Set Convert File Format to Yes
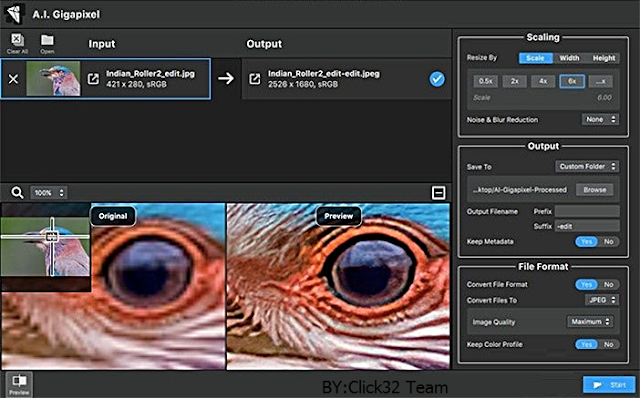This screenshot has height=398, width=640. pyautogui.click(x=586, y=285)
